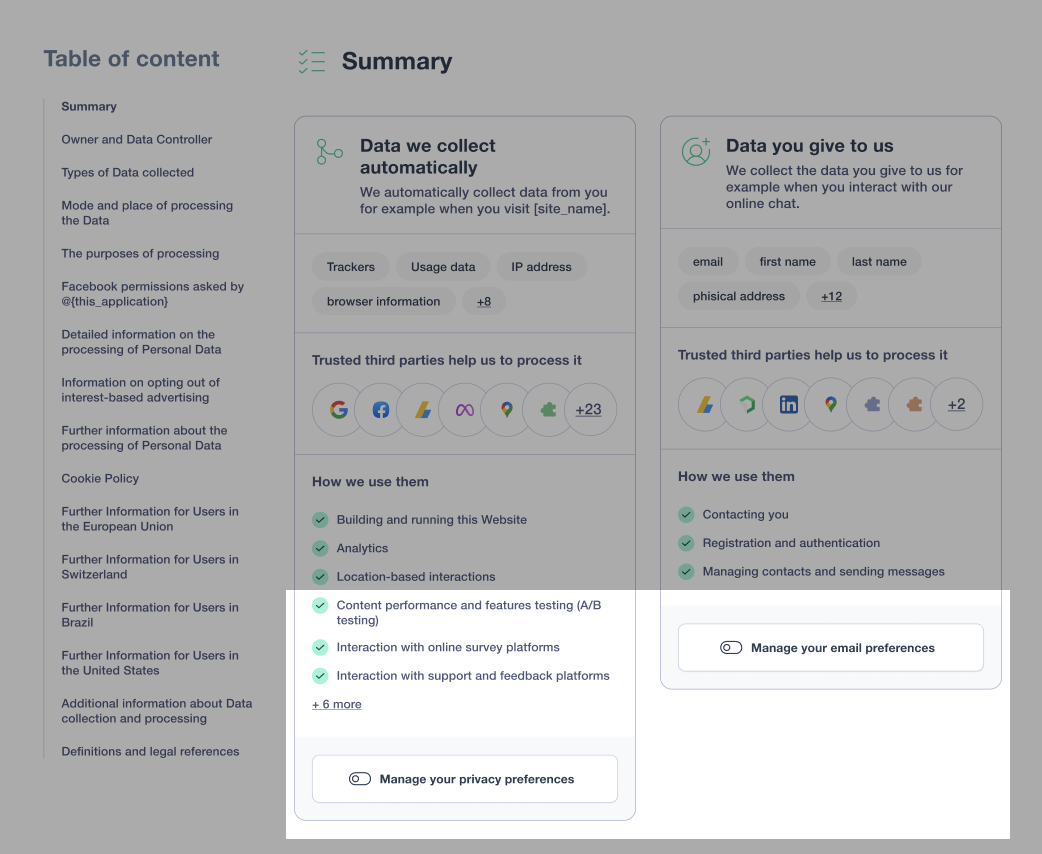Select Cookie Policy in the table of content
1042x854 pixels.
tap(100, 478)
